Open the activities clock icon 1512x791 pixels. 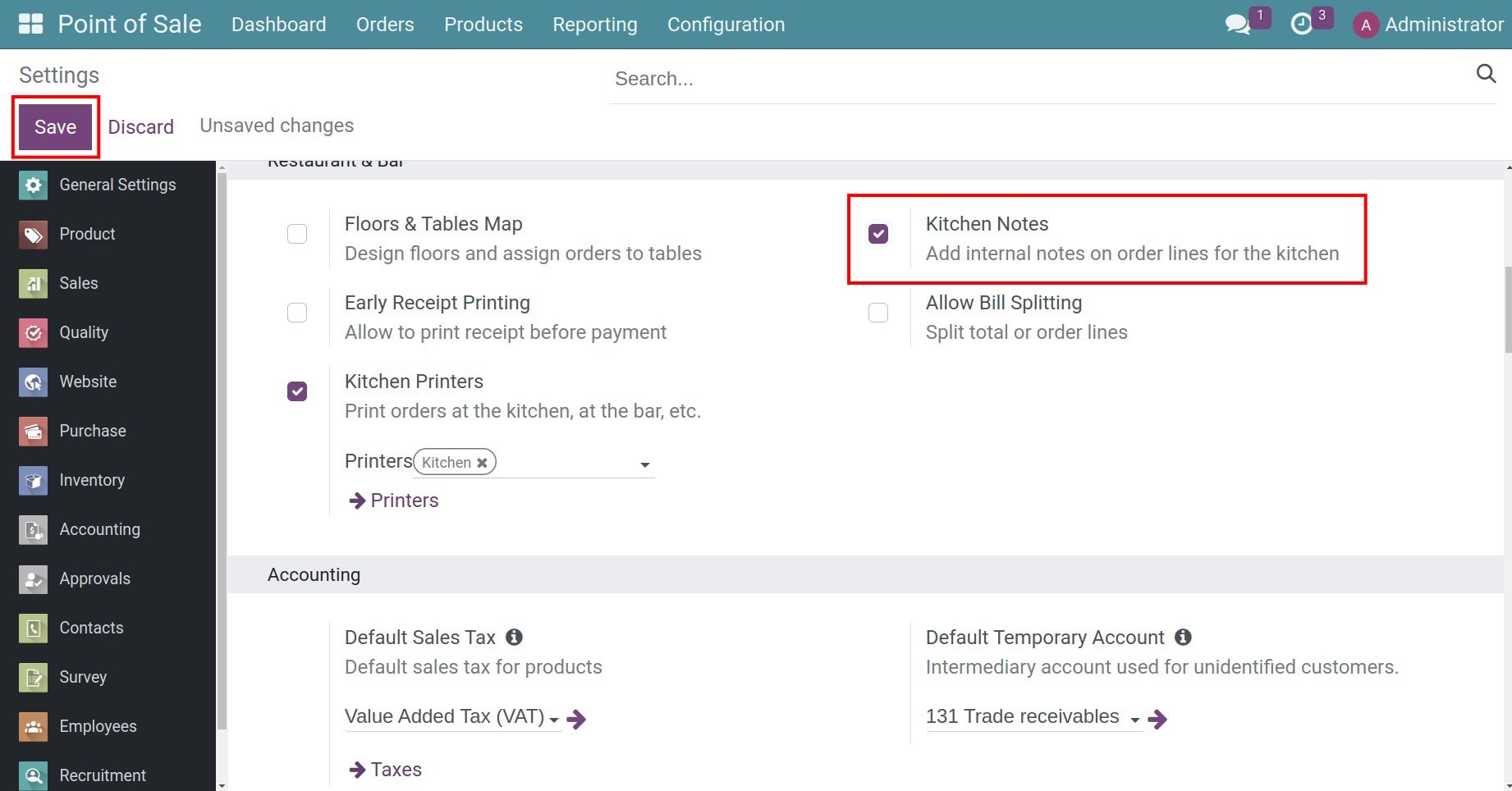1301,24
